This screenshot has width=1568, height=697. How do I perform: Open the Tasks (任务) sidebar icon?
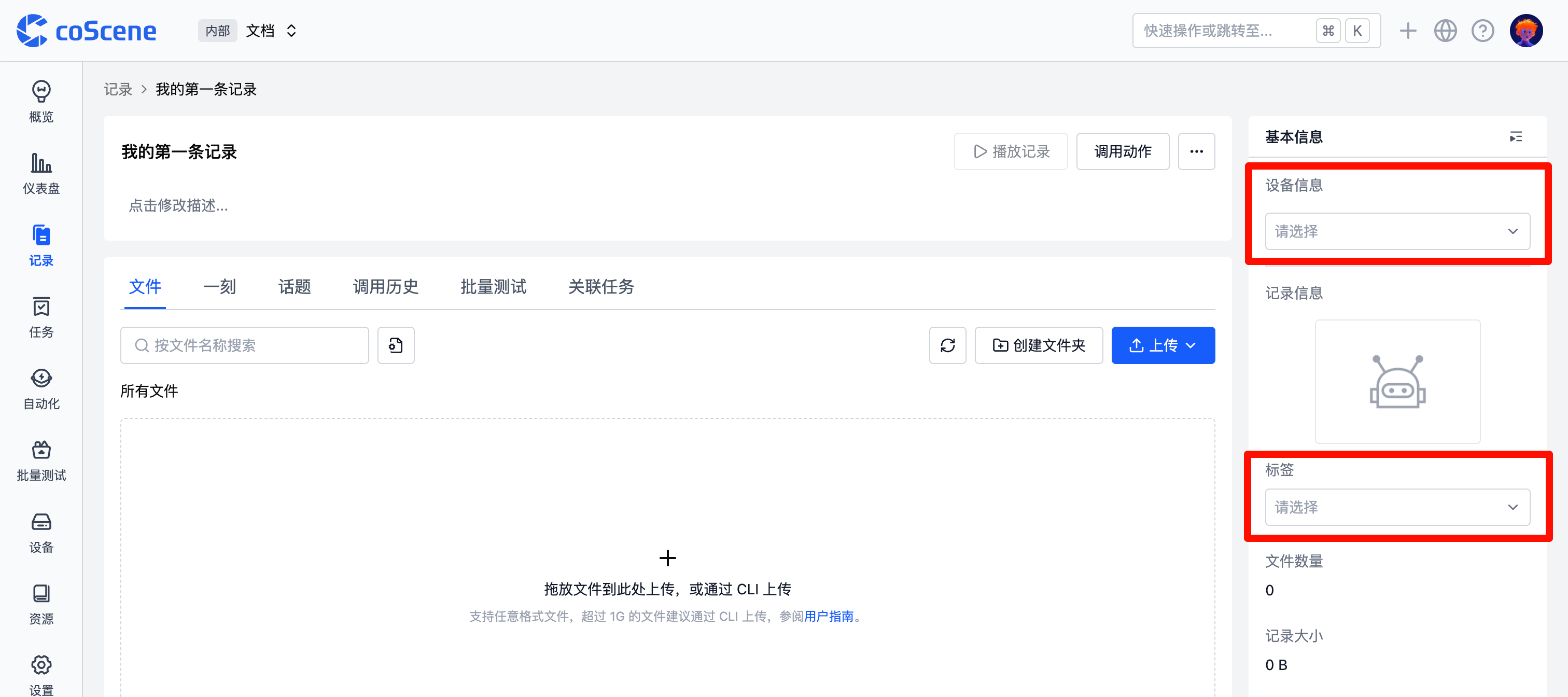point(41,317)
